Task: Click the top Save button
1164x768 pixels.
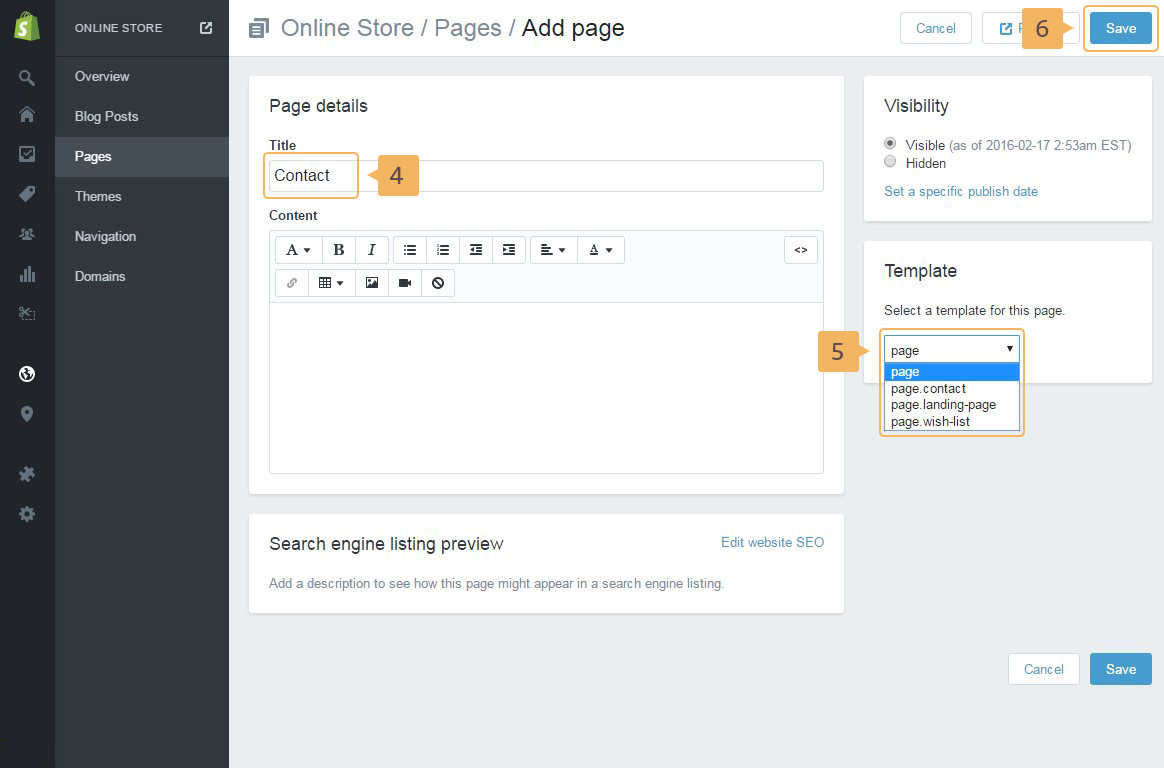Action: [1120, 28]
